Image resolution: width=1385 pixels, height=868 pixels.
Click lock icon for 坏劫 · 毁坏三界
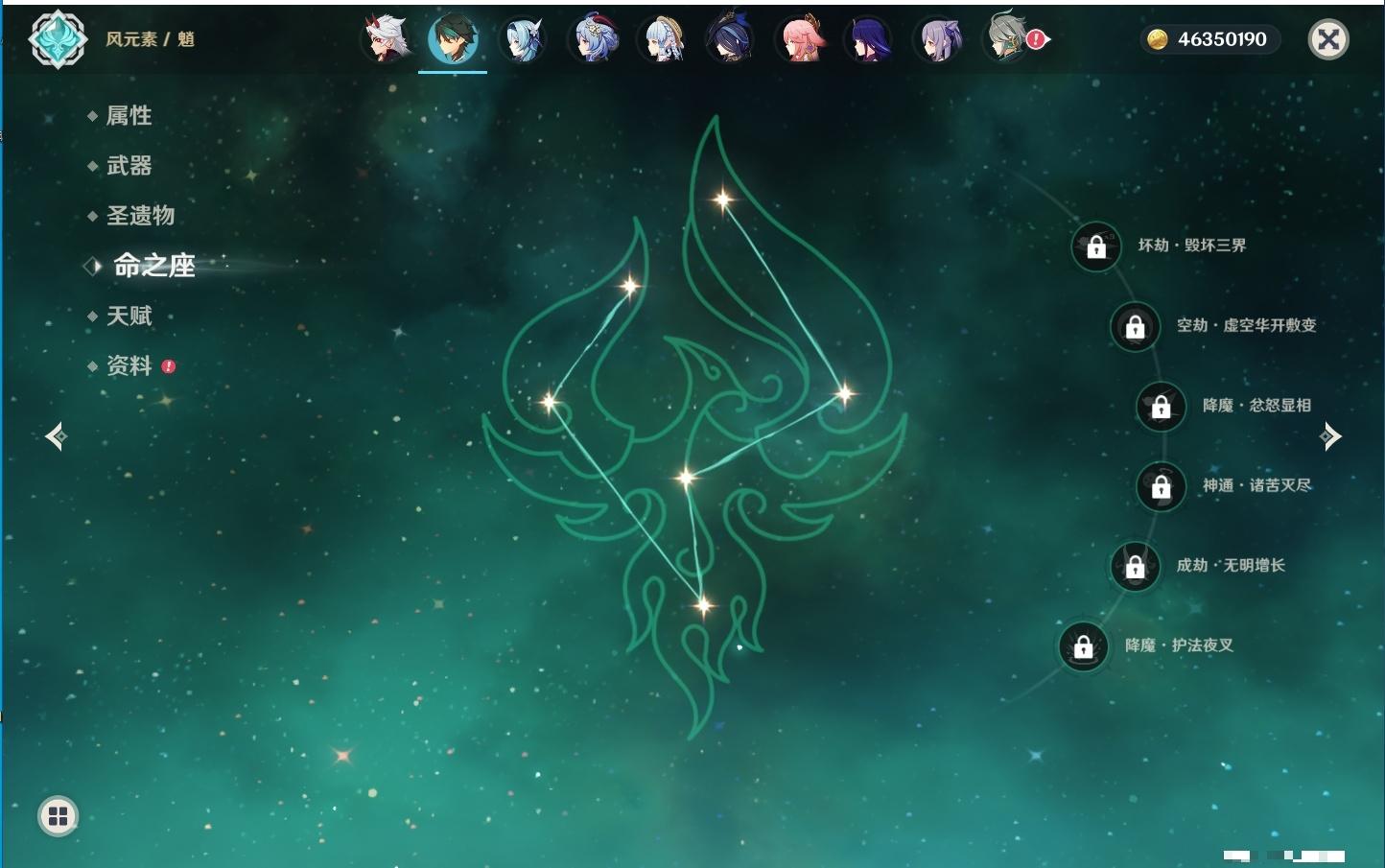tap(1096, 246)
